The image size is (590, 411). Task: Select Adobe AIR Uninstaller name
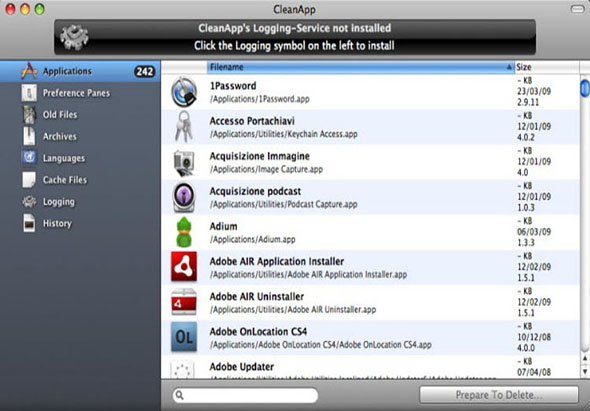pyautogui.click(x=257, y=296)
